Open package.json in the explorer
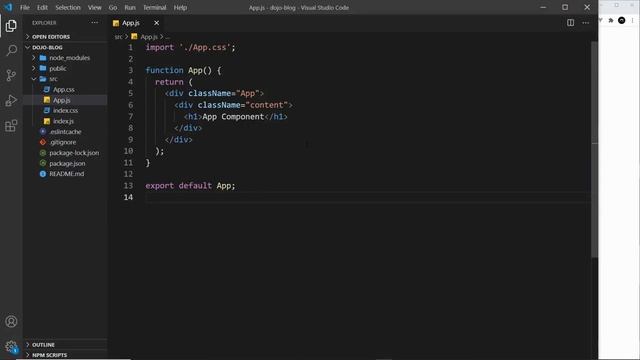 (65, 163)
